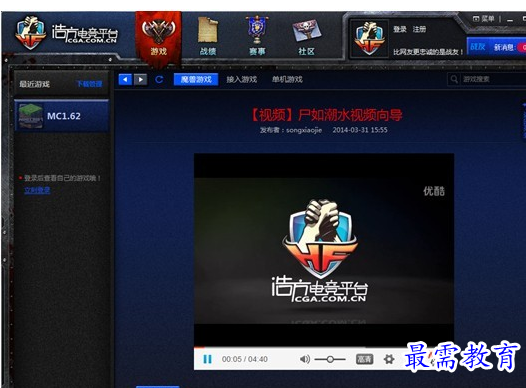Switch to the 单机游戏 tab
The image size is (526, 388).
point(287,79)
